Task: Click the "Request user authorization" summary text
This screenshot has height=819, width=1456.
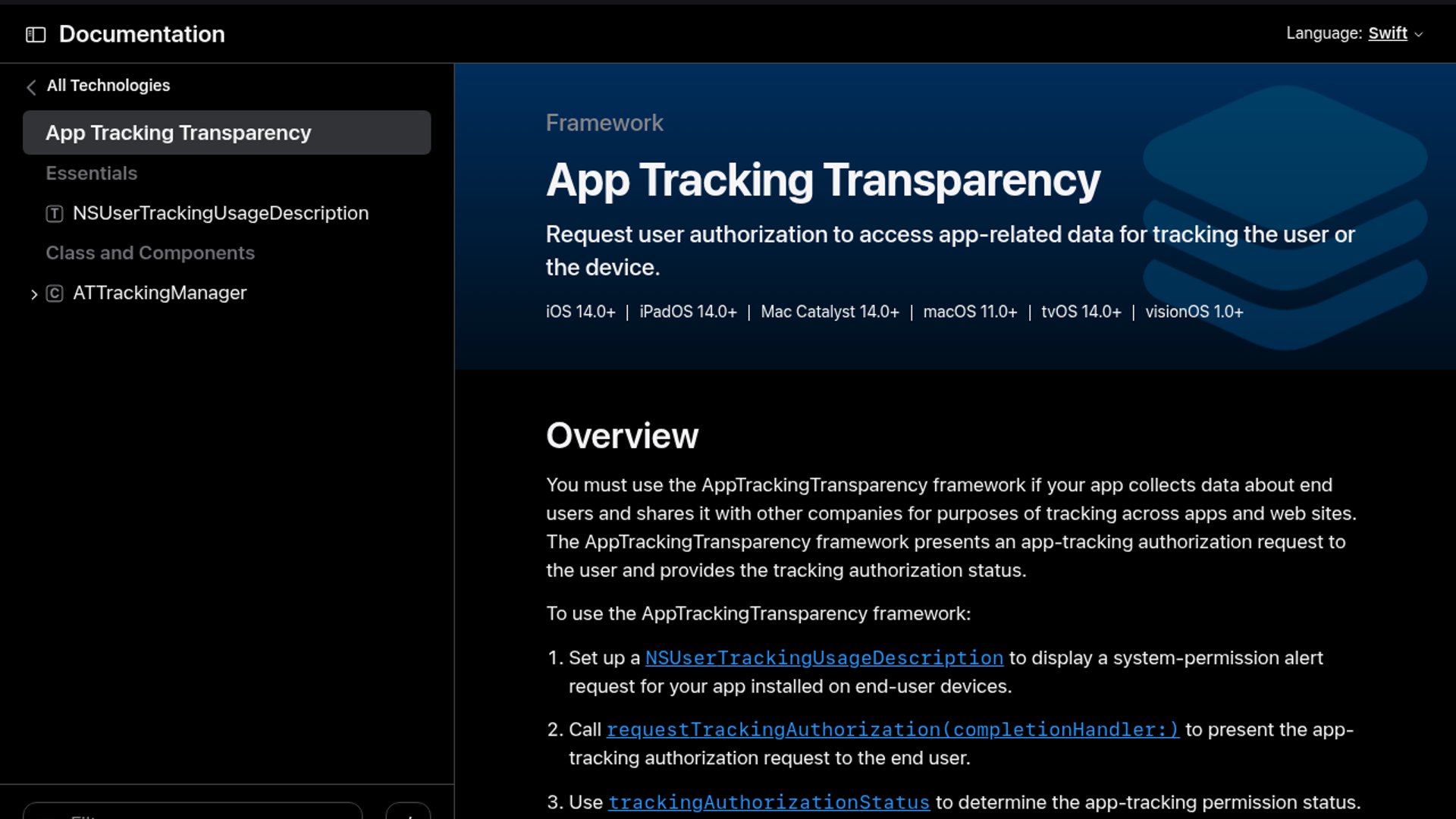Action: [950, 251]
